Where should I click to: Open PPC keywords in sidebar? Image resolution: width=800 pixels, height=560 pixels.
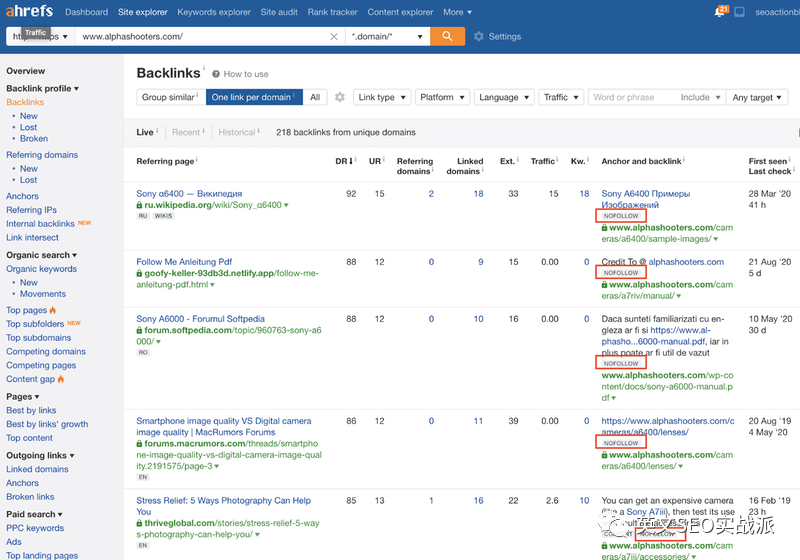pos(35,528)
